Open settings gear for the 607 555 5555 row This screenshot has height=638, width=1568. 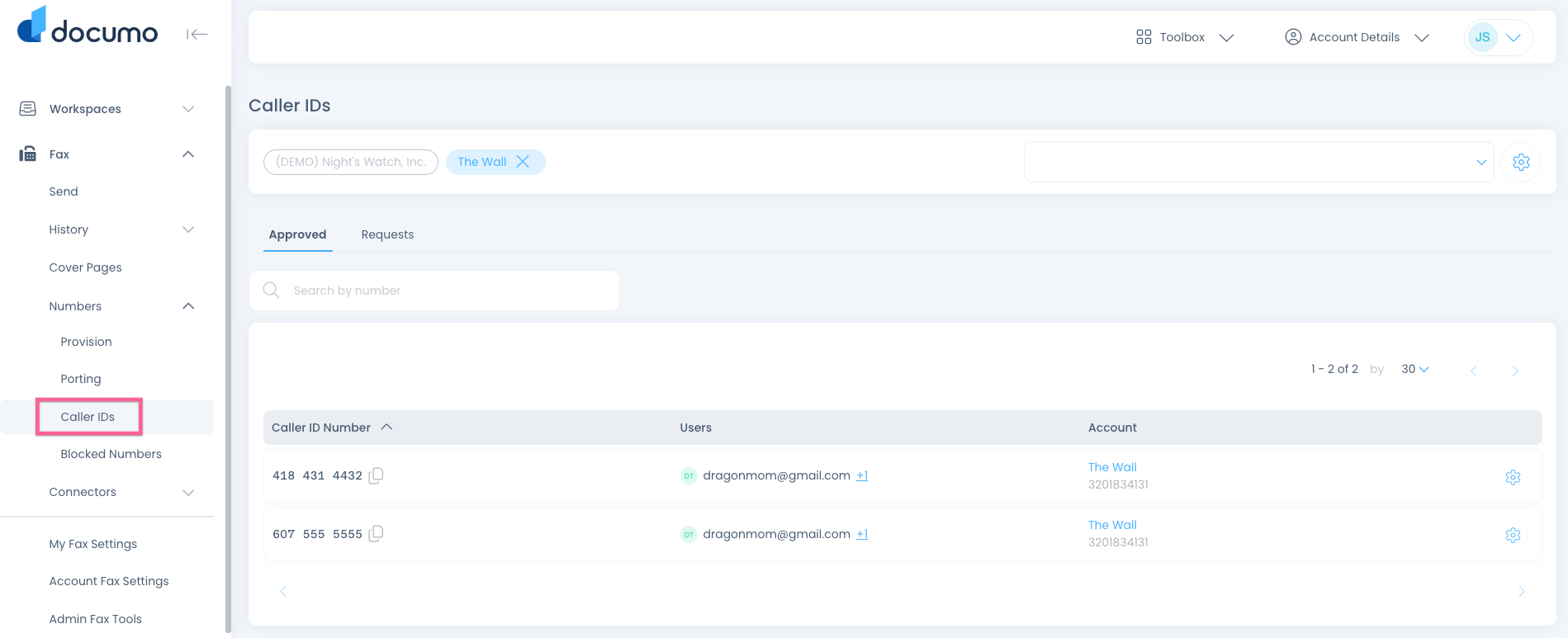(x=1513, y=535)
